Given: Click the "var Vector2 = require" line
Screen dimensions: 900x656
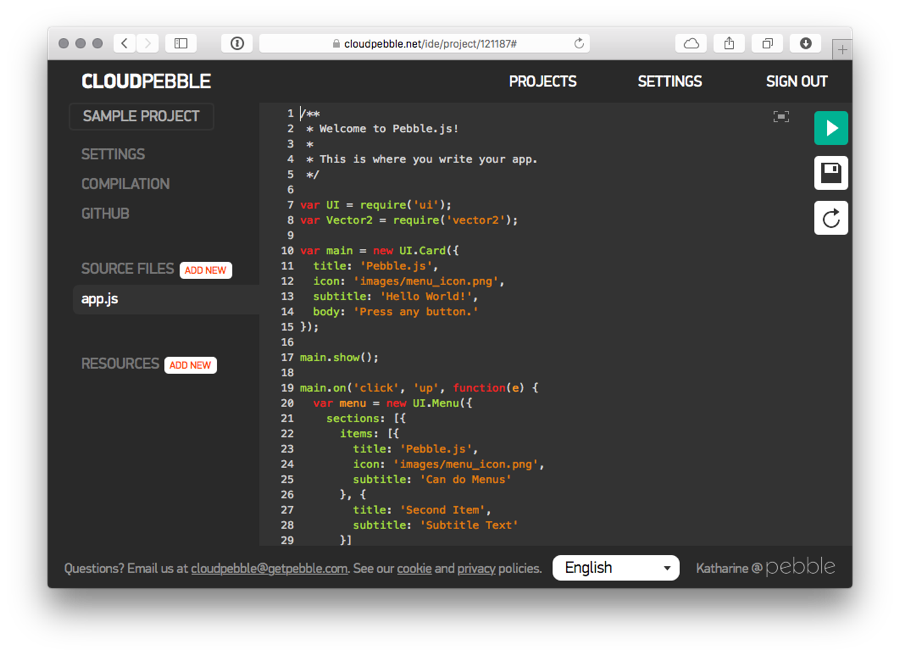Looking at the screenshot, I should click(408, 220).
